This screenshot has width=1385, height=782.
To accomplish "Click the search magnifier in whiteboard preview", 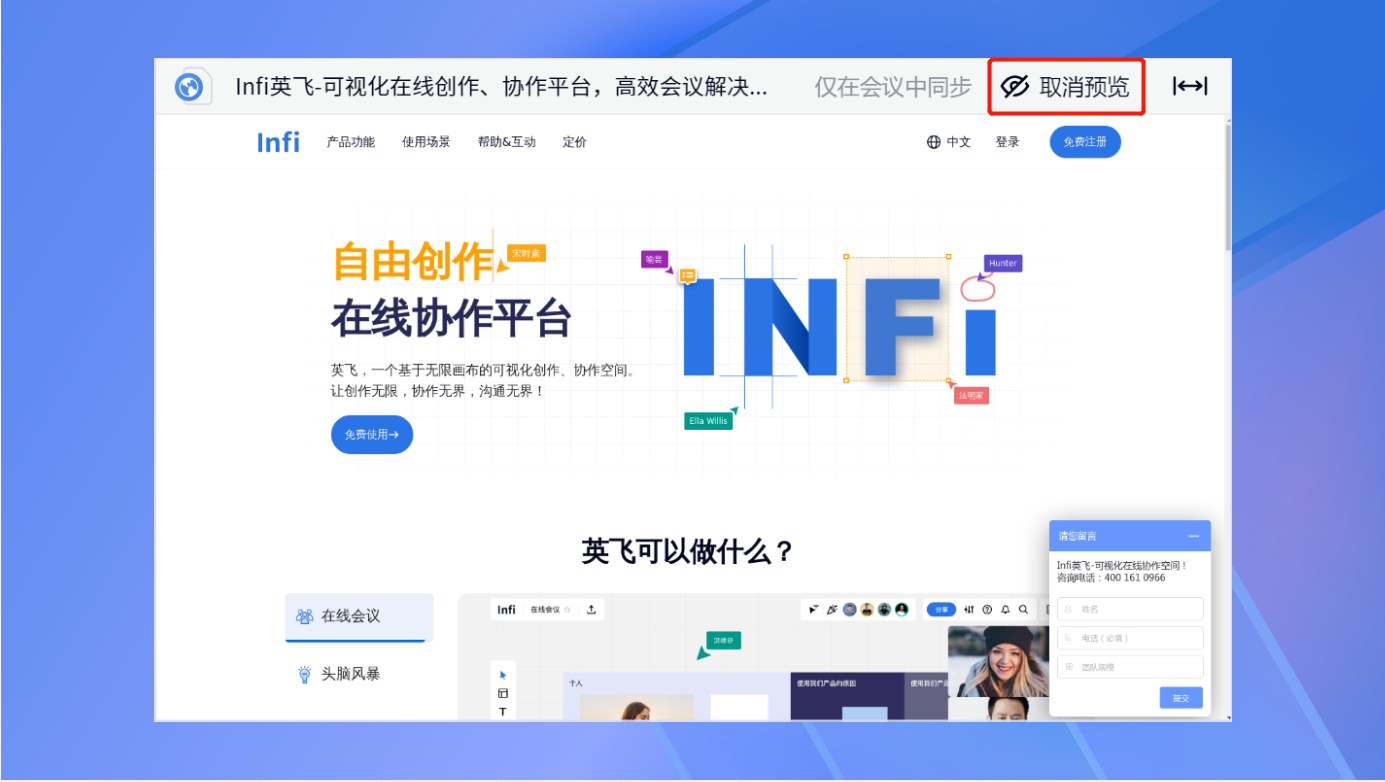I will (x=1023, y=609).
